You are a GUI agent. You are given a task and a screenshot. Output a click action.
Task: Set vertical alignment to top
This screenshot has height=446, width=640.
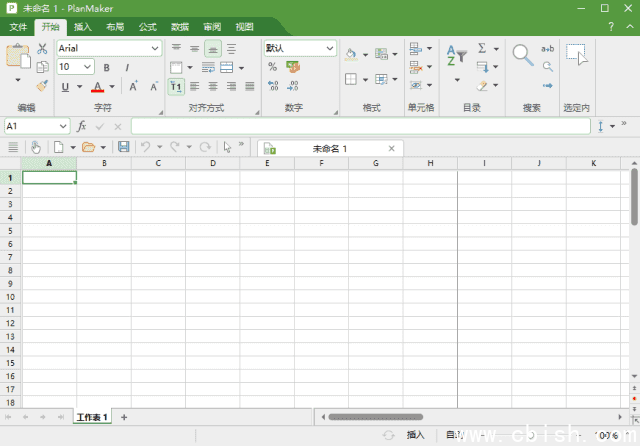[176, 48]
